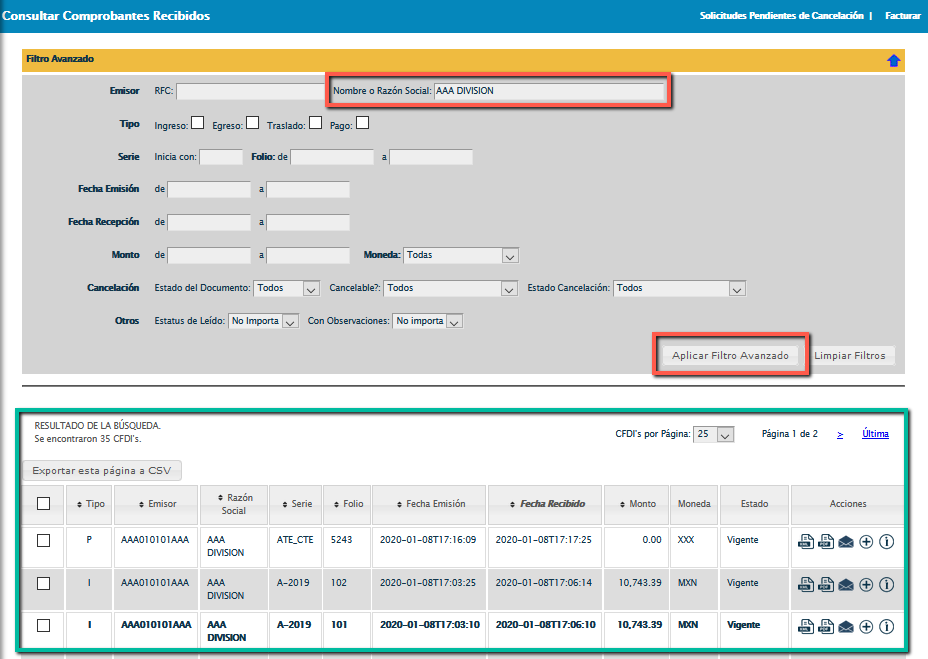This screenshot has width=928, height=659.
Task: Click plus icon for folio 102 row
Action: (x=866, y=585)
